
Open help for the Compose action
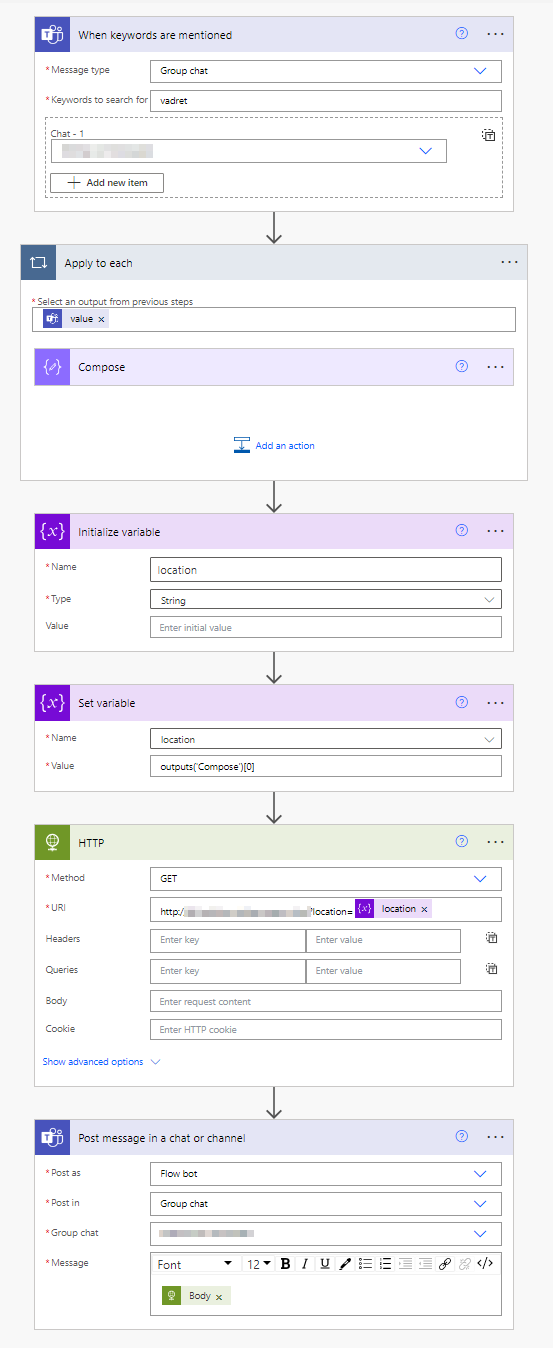[461, 367]
